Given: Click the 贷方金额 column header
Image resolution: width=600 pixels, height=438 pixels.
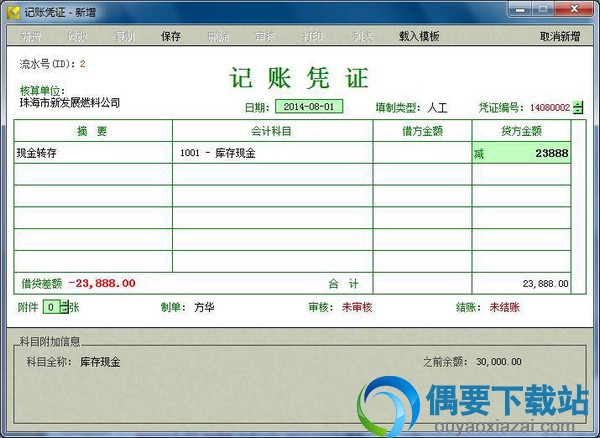Looking at the screenshot, I should (522, 131).
